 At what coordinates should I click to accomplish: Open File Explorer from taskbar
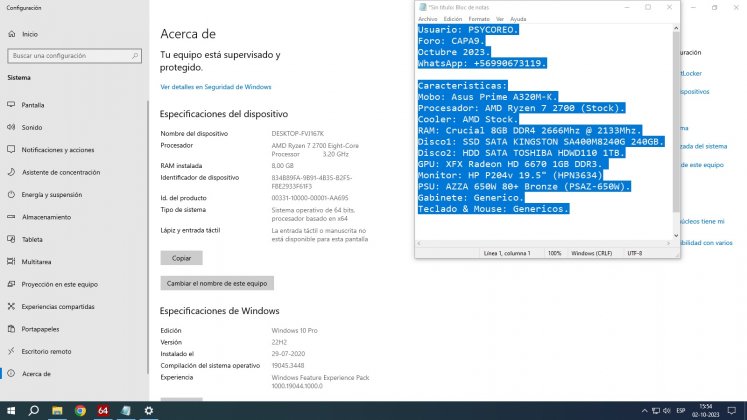point(57,410)
